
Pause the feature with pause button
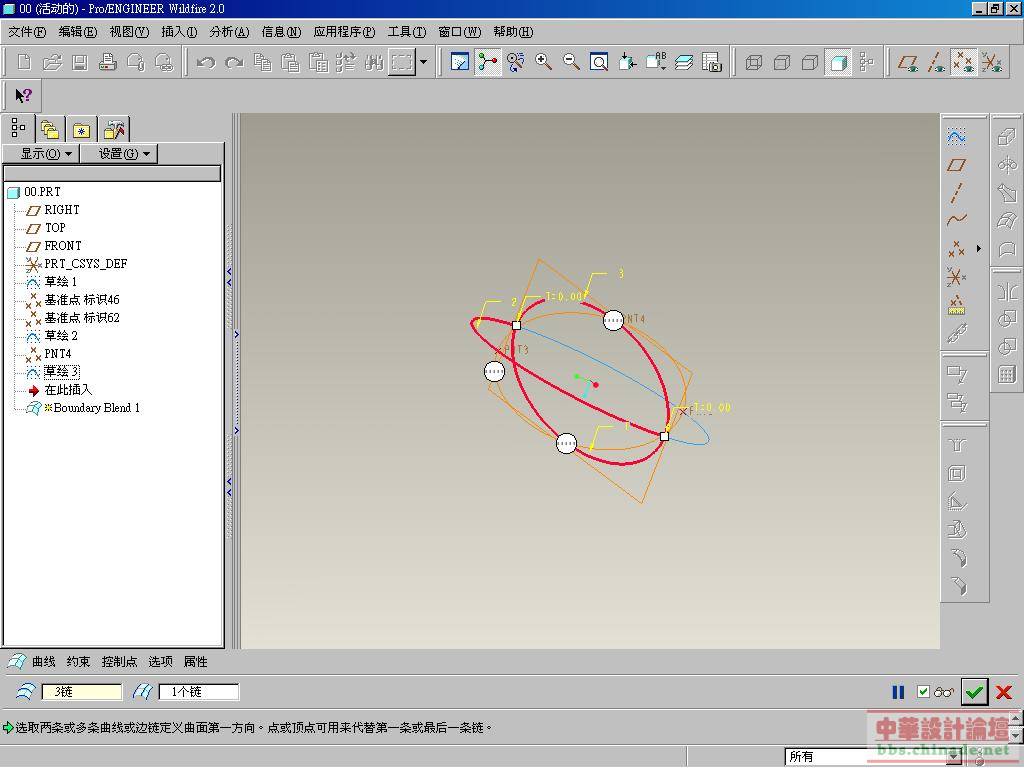[898, 692]
